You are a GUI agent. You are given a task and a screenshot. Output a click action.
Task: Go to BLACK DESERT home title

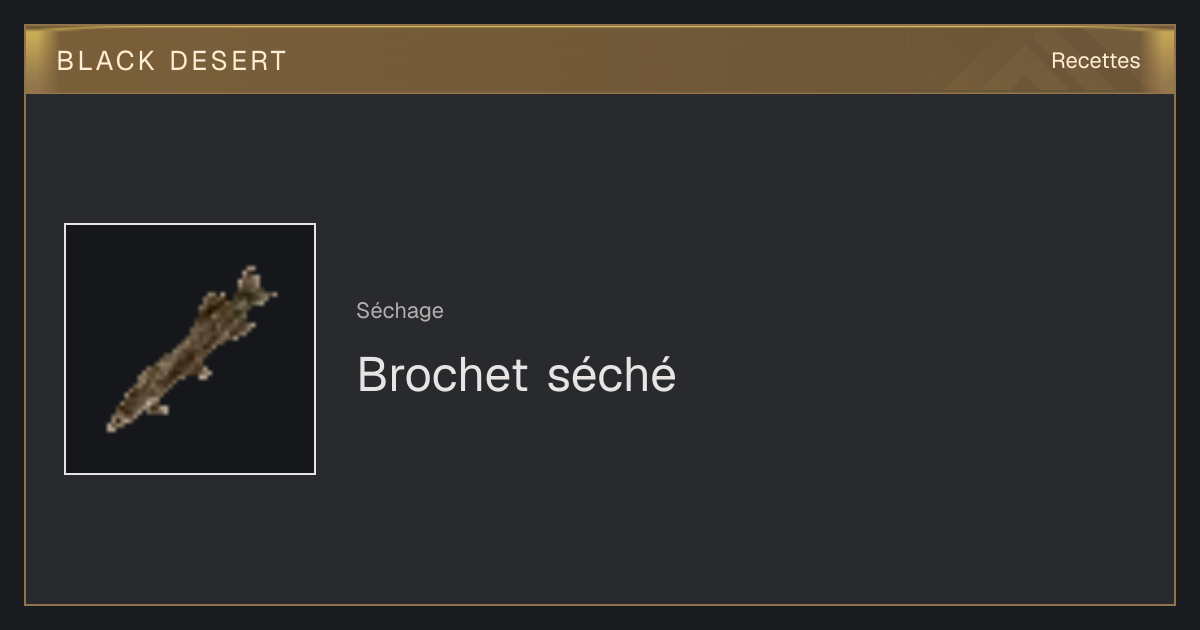pyautogui.click(x=172, y=61)
